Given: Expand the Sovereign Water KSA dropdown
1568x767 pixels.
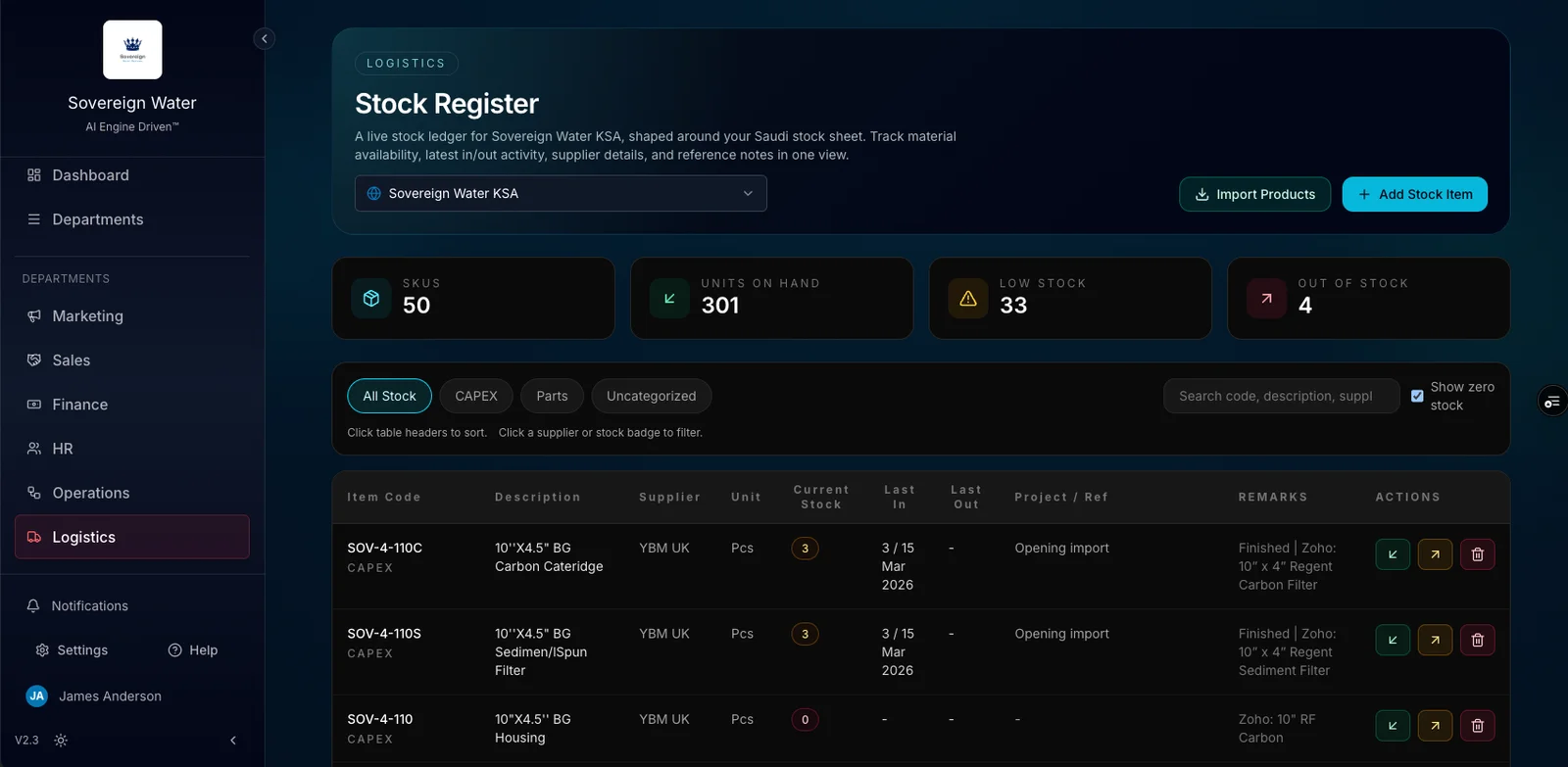Looking at the screenshot, I should tap(561, 194).
